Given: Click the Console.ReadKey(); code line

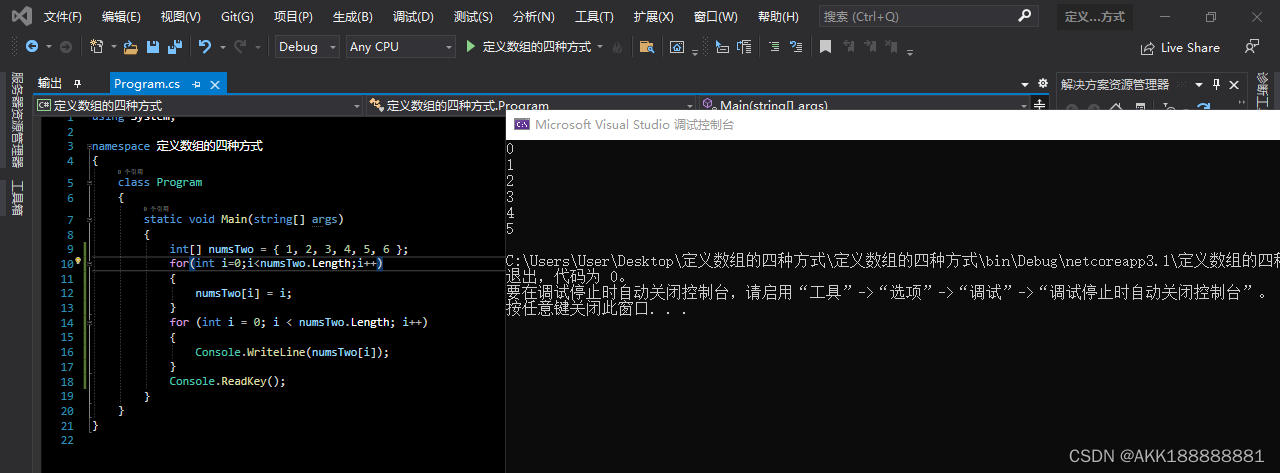Looking at the screenshot, I should click(x=227, y=381).
